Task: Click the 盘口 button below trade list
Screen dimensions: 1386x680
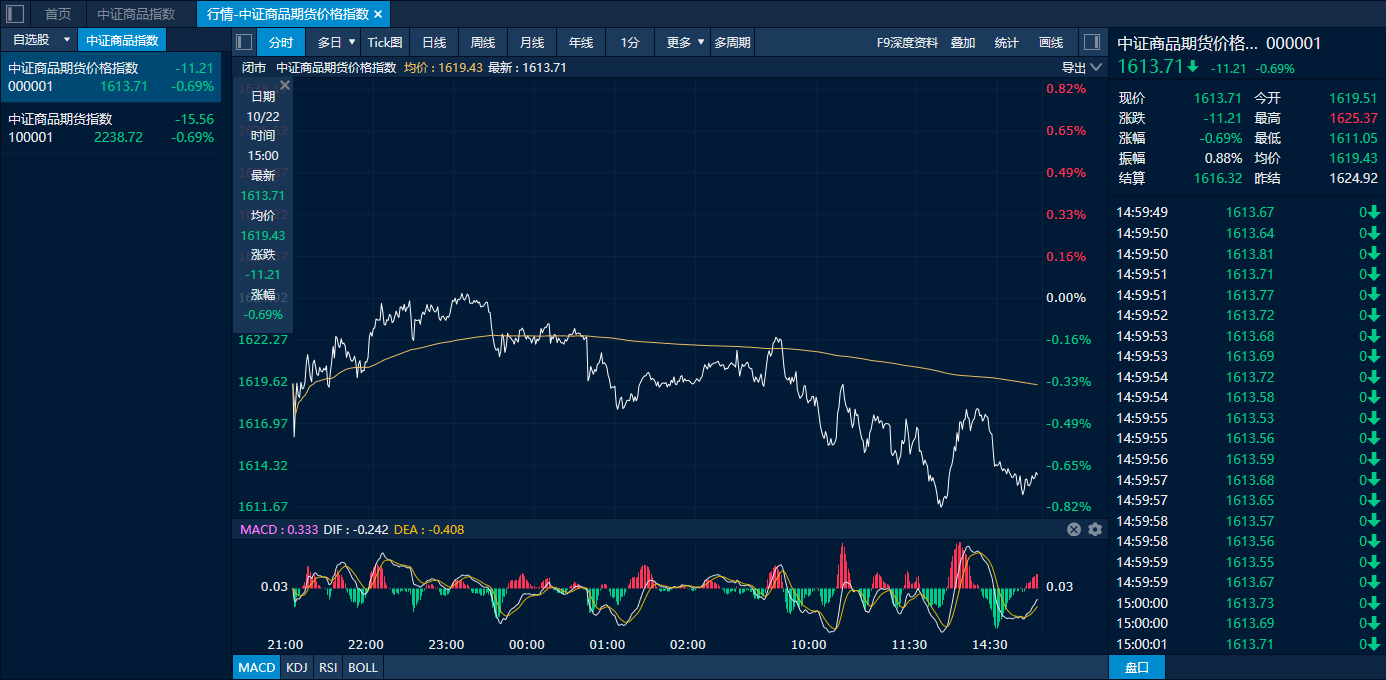Action: [1137, 667]
